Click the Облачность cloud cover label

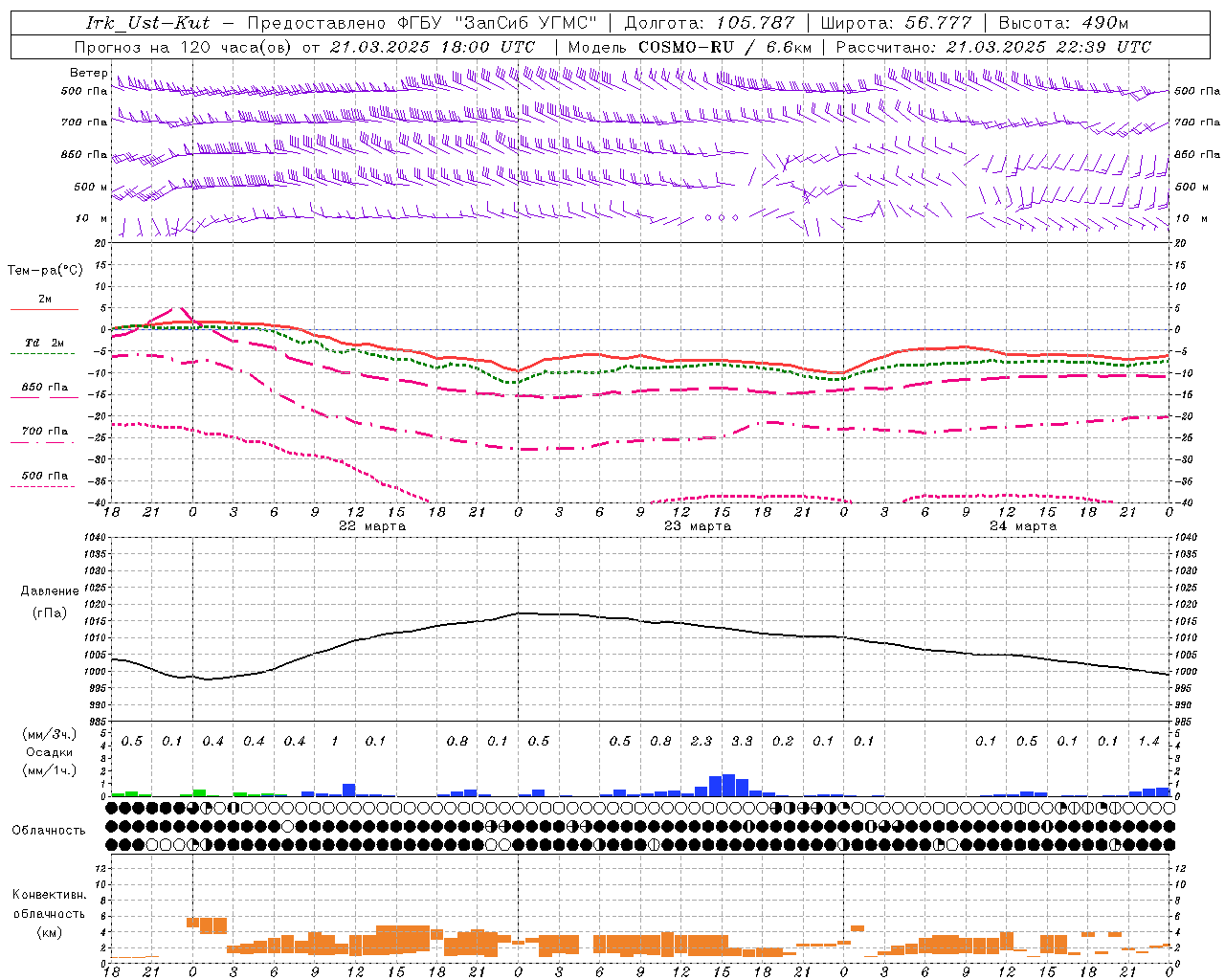click(x=49, y=831)
